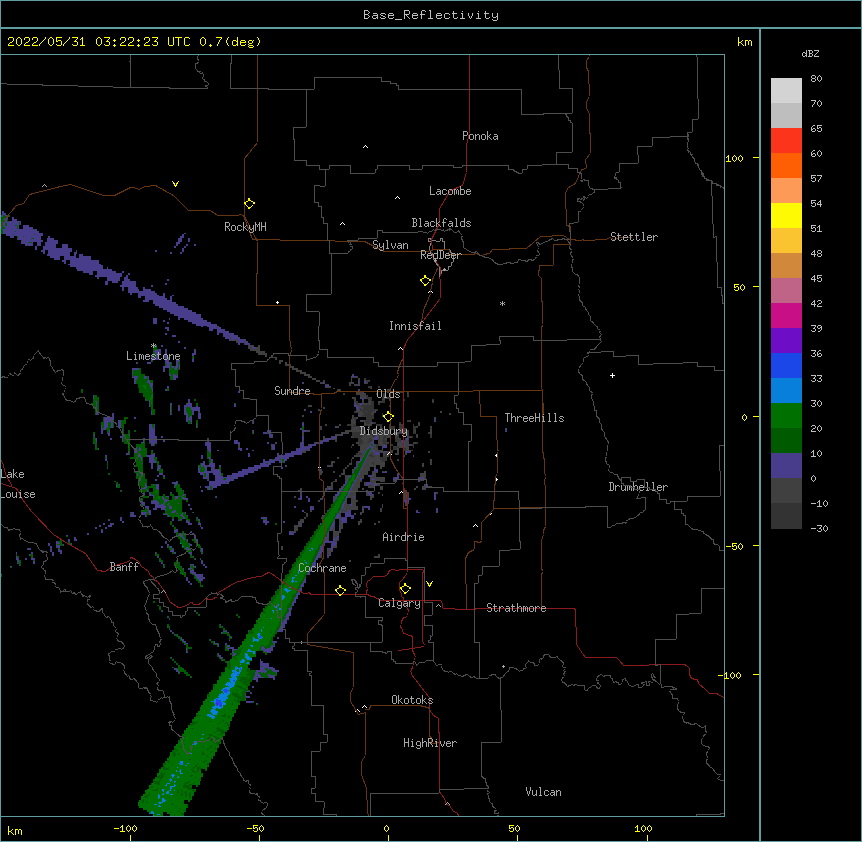Viewport: 862px width, 842px height.
Task: Click the Airdrie city label
Action: pos(403,537)
